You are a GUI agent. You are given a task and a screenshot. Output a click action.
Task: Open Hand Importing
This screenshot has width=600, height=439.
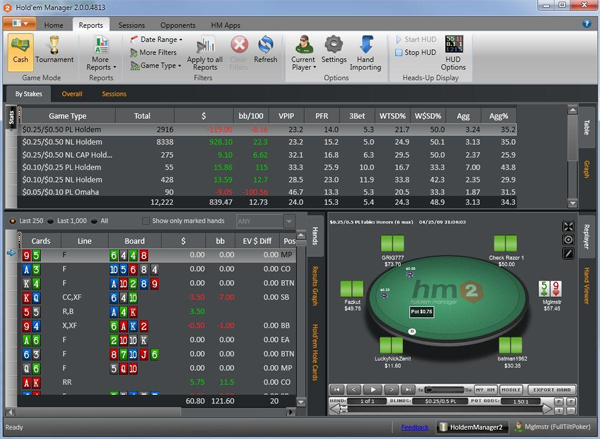(x=367, y=50)
